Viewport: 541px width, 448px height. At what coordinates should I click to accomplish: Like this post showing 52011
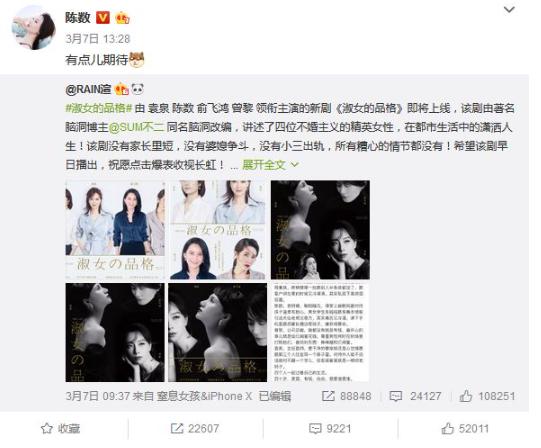[x=465, y=429]
